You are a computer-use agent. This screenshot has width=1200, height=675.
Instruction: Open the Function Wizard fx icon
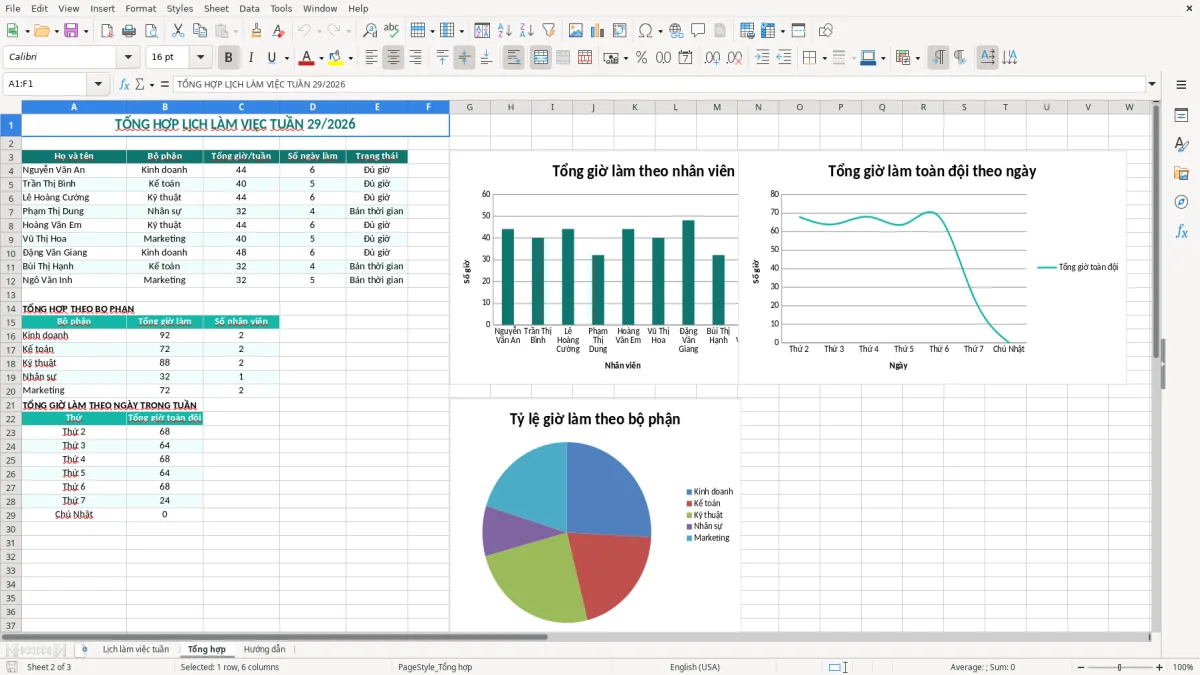[124, 84]
